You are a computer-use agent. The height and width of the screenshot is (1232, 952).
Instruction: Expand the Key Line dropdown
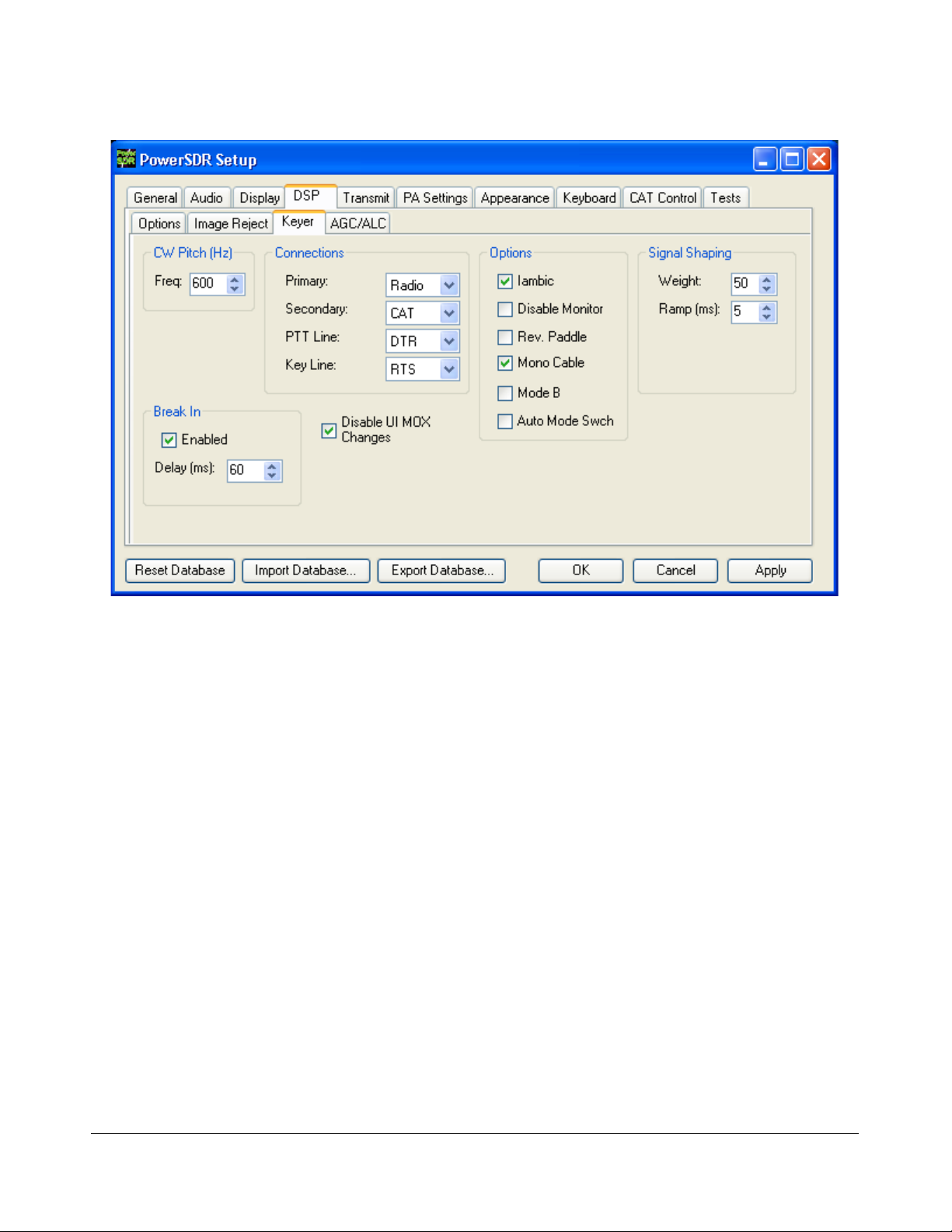coord(449,369)
